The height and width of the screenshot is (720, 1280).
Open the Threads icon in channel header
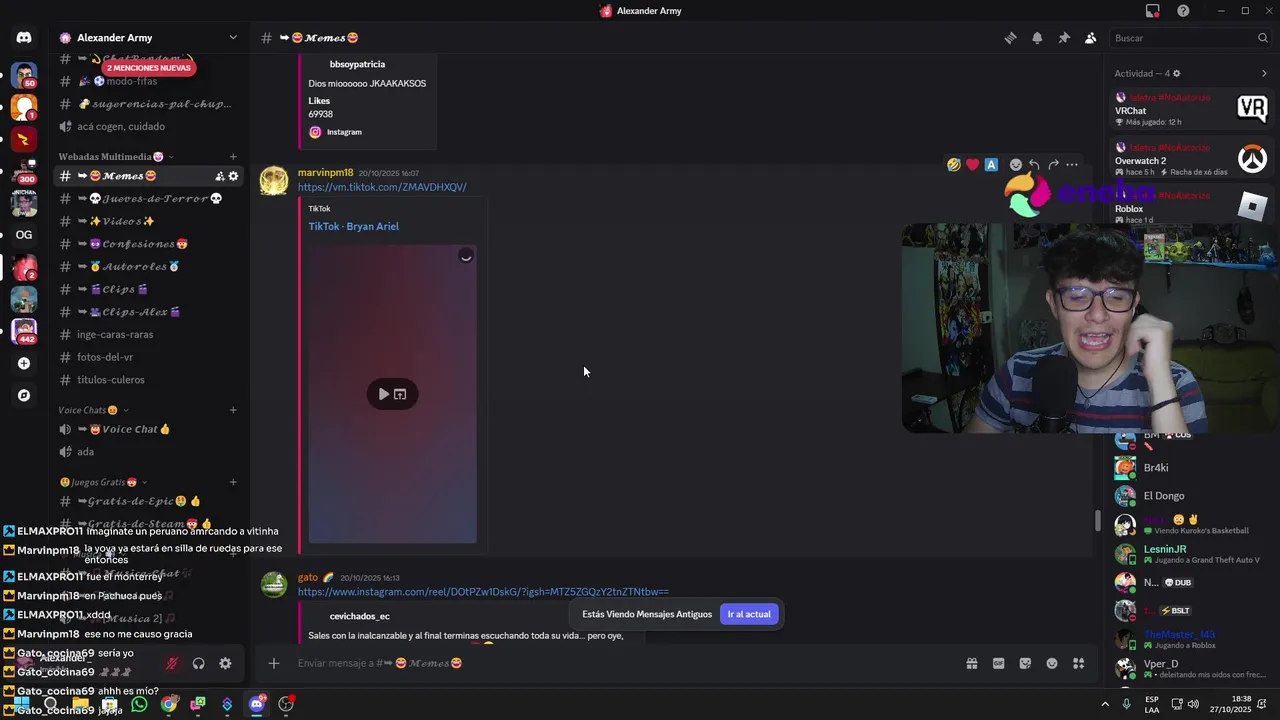pos(1010,38)
